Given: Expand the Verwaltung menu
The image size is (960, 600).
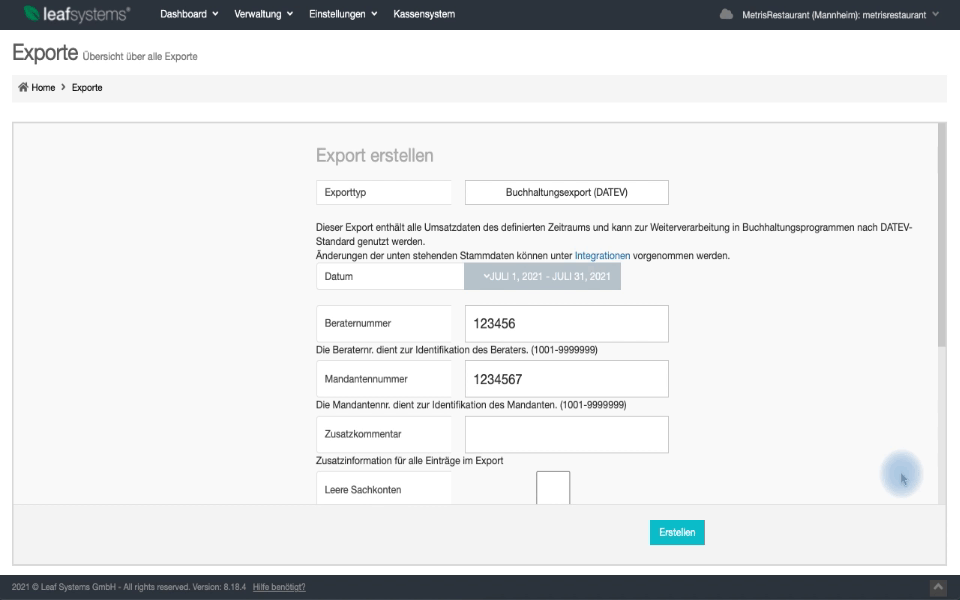Looking at the screenshot, I should tap(263, 14).
